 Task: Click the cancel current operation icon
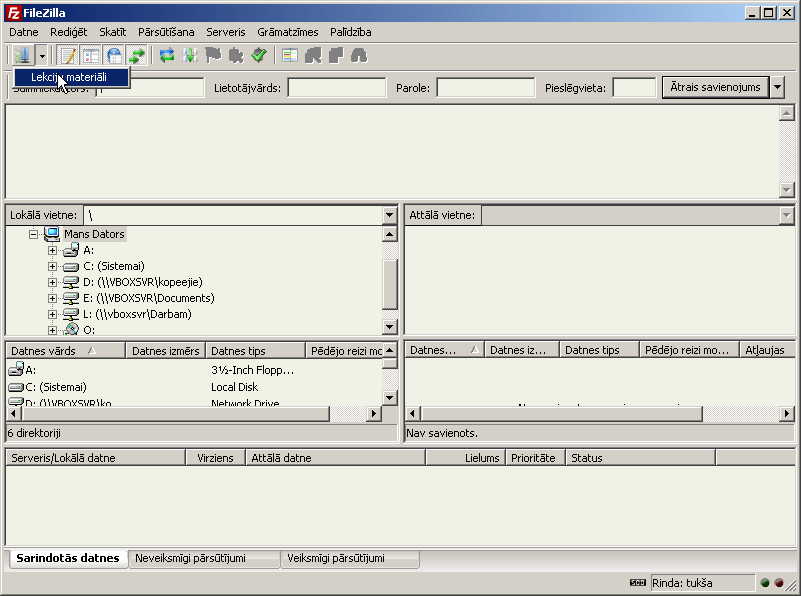(213, 55)
